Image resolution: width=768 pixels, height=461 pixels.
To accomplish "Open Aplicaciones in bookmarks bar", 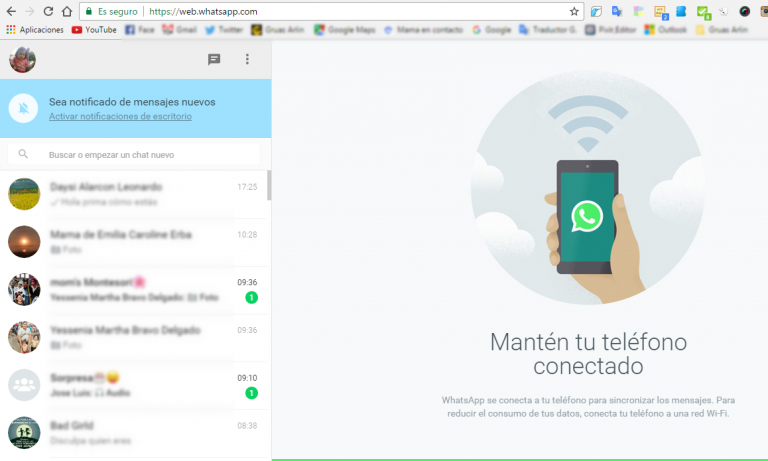I will pyautogui.click(x=35, y=30).
